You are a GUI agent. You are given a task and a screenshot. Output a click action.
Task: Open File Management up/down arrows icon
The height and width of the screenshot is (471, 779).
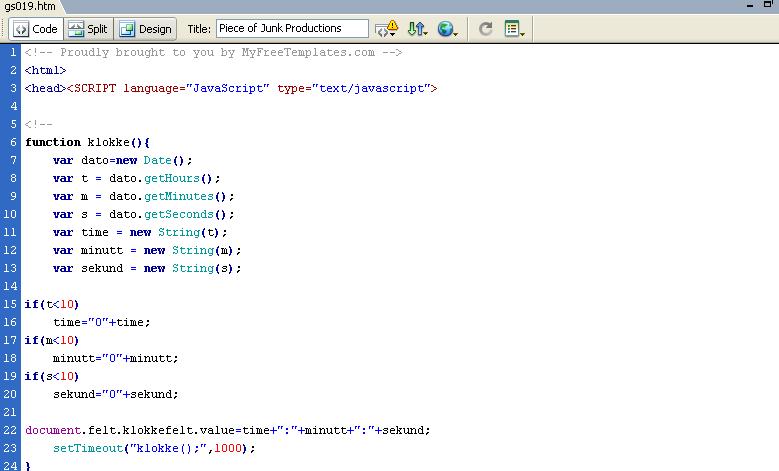click(x=417, y=29)
